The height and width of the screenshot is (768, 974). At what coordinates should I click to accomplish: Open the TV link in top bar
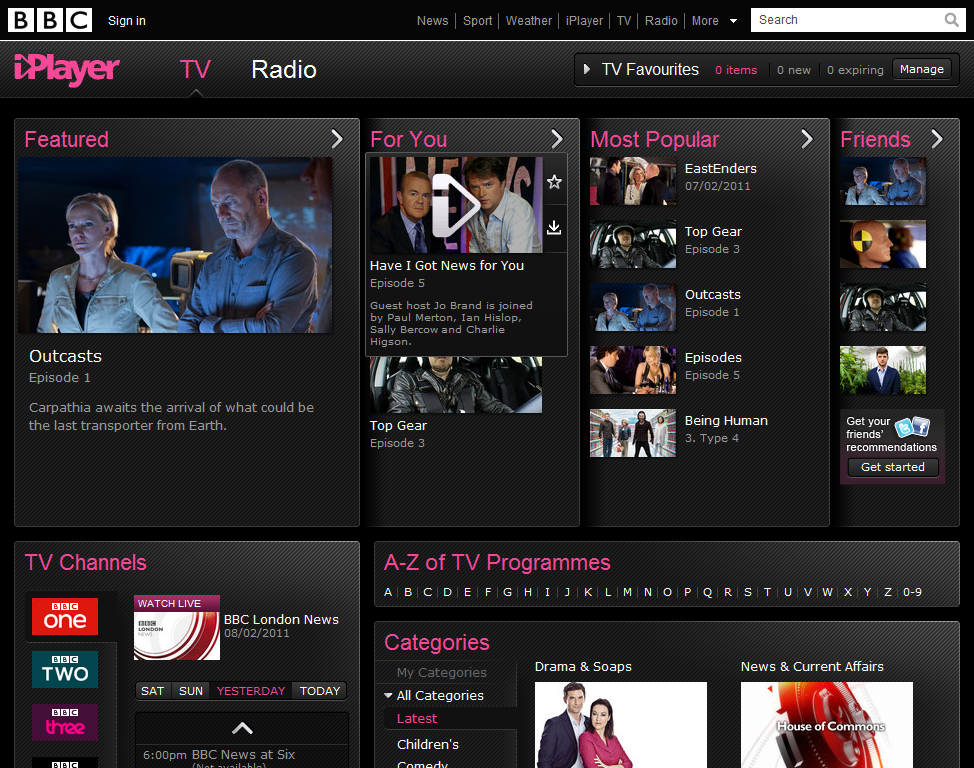click(x=624, y=21)
